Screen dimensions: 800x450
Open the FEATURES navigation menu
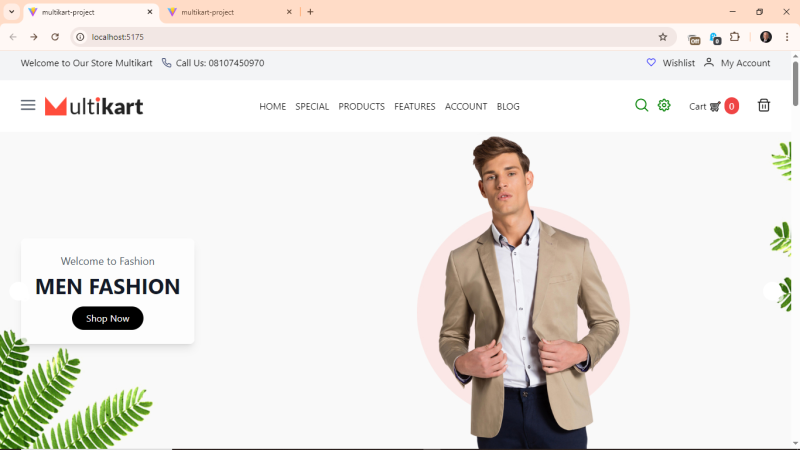pyautogui.click(x=414, y=106)
